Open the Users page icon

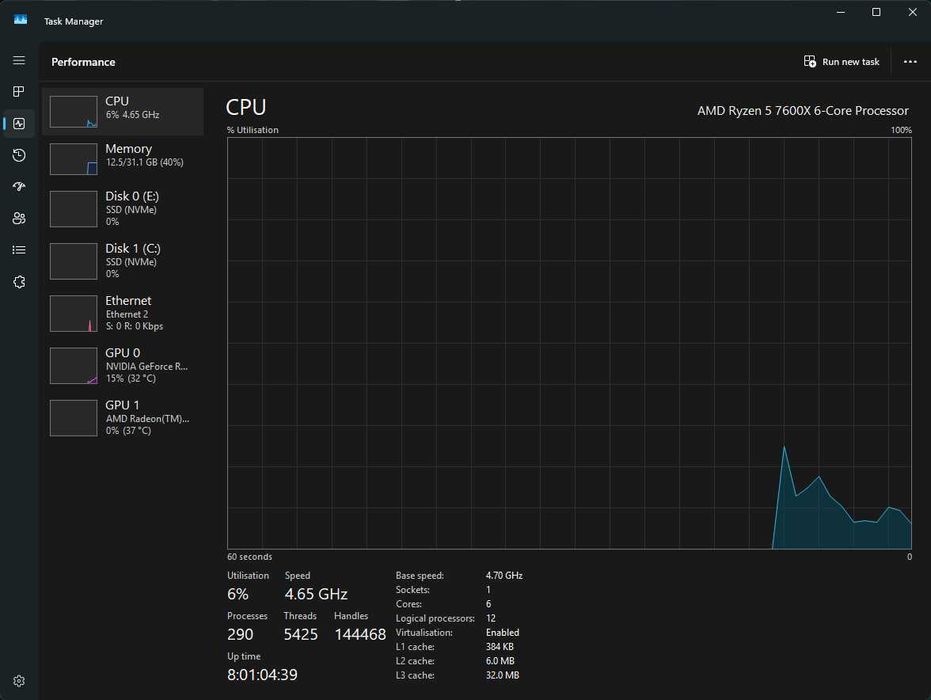(x=19, y=218)
